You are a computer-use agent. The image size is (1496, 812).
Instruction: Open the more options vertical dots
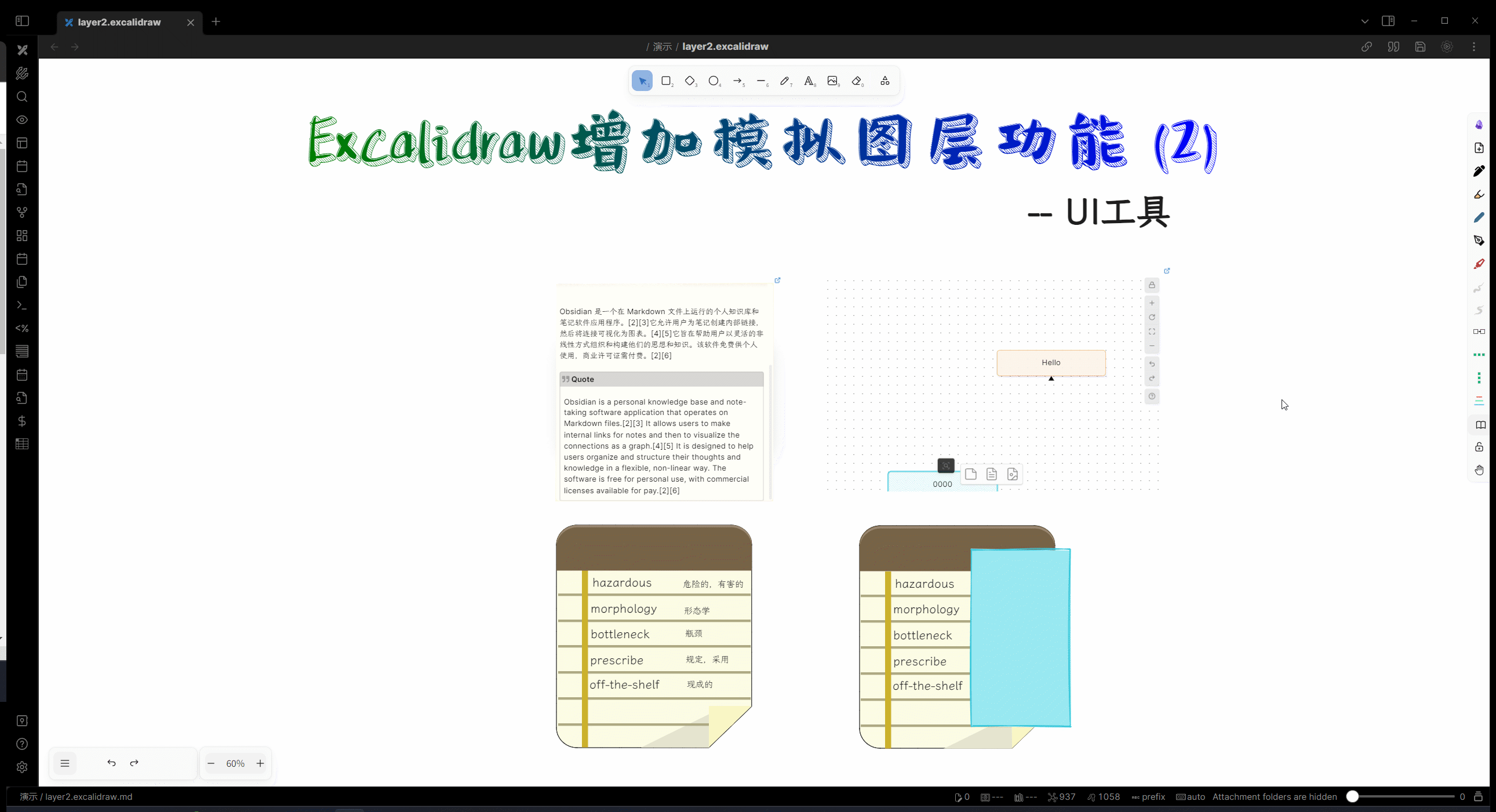pos(1474,46)
